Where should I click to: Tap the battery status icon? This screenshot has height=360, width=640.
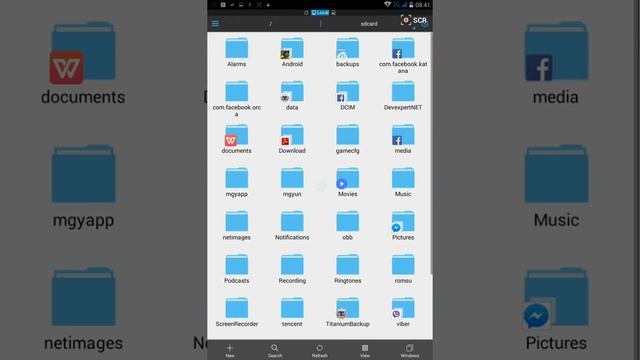411,5
